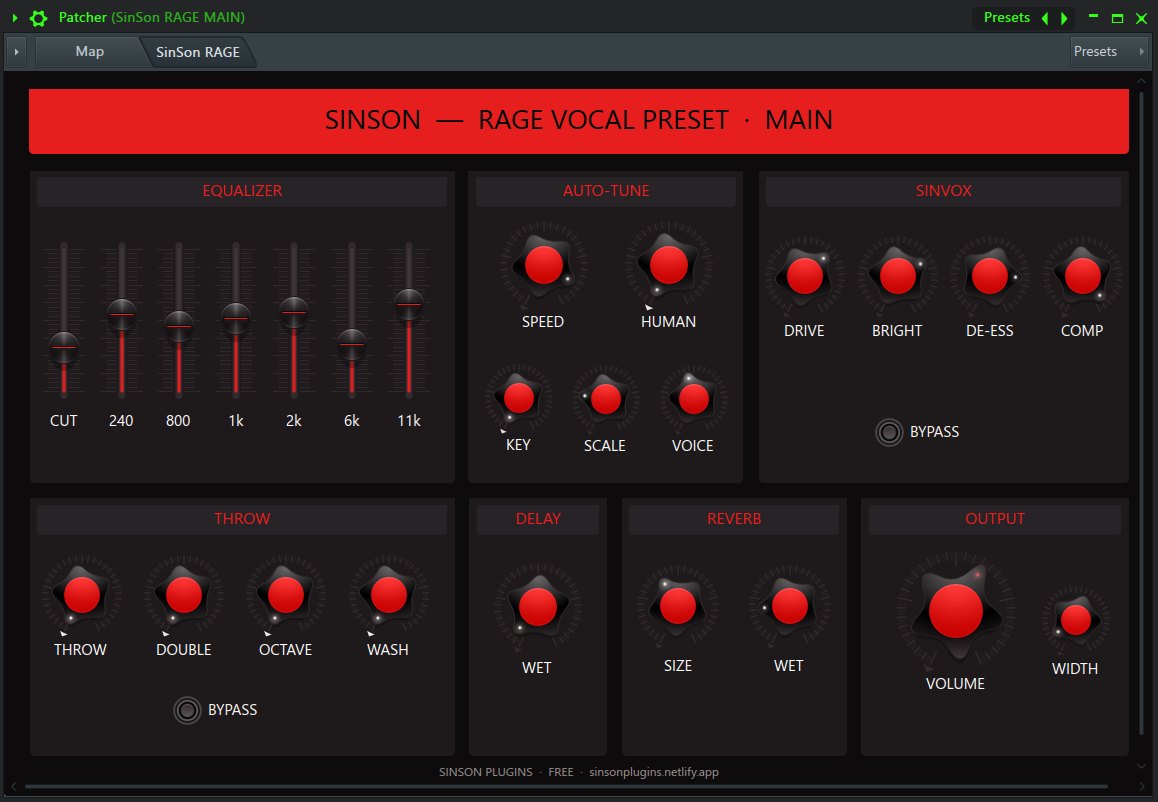1158x802 pixels.
Task: Click the Output WIDTH knob
Action: pos(1075,620)
